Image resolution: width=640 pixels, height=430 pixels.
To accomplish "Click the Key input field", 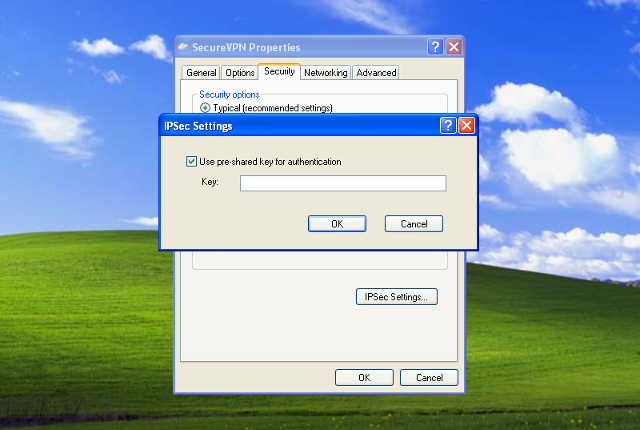I will [343, 183].
